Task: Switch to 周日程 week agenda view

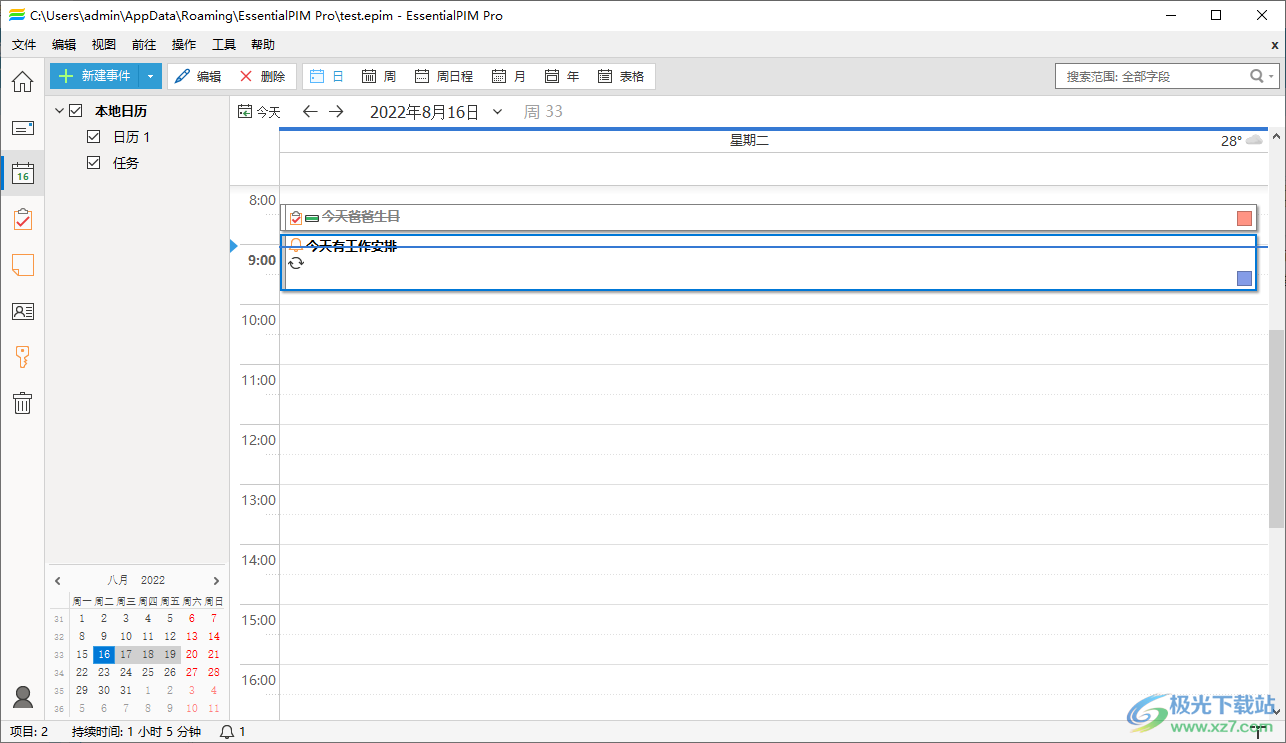Action: tap(444, 76)
